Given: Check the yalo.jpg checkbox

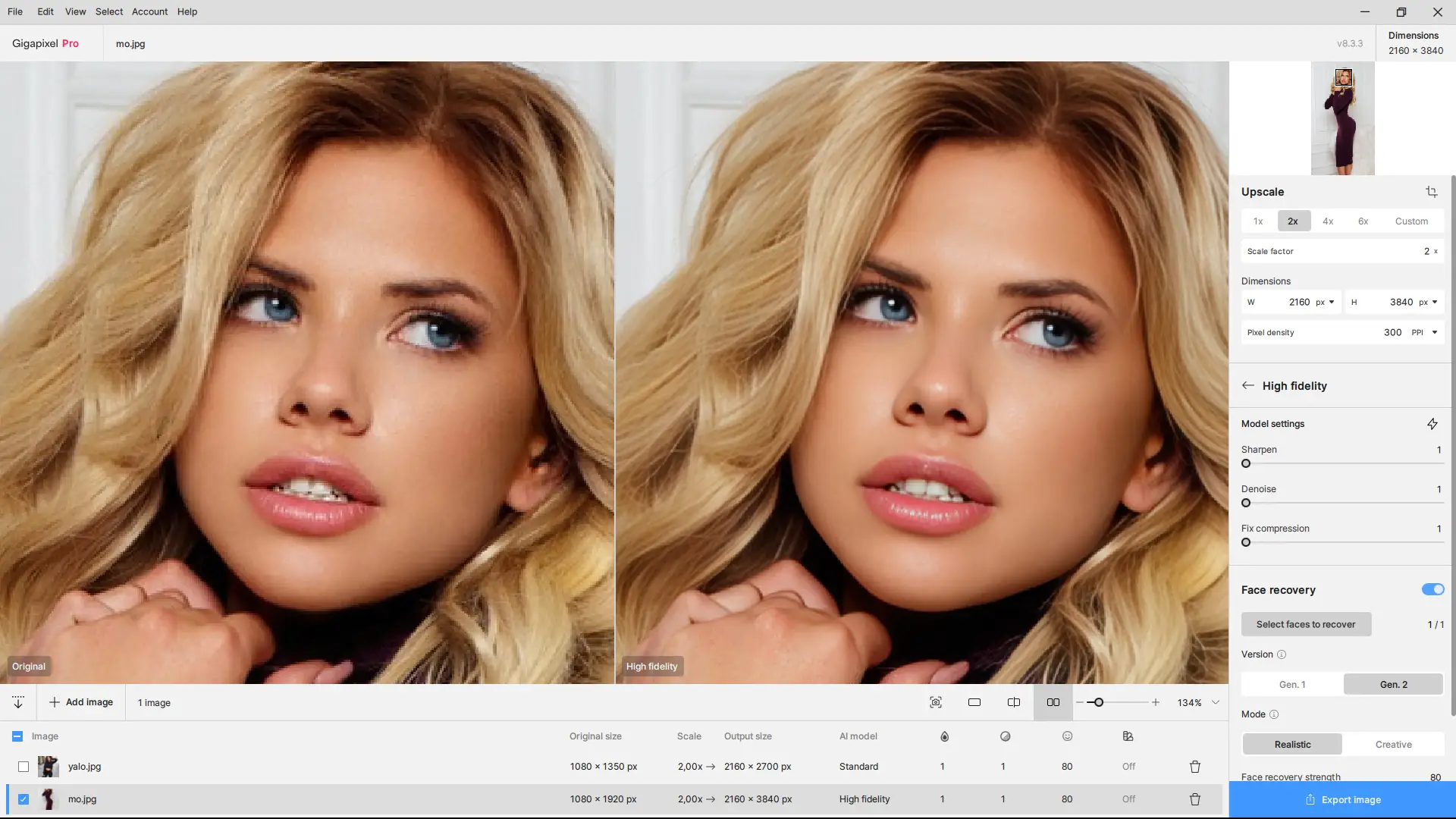Looking at the screenshot, I should [x=24, y=767].
